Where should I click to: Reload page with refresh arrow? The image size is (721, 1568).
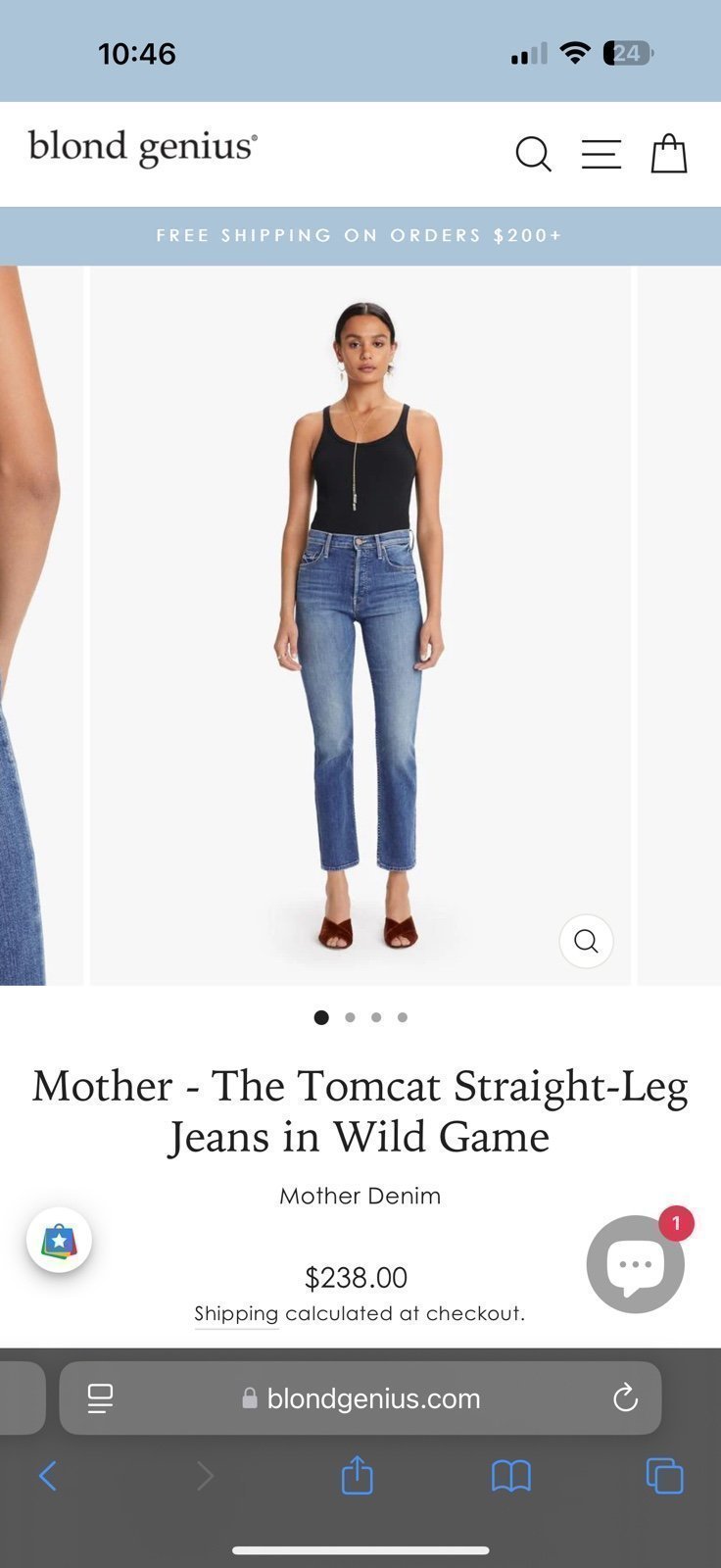click(x=625, y=1398)
